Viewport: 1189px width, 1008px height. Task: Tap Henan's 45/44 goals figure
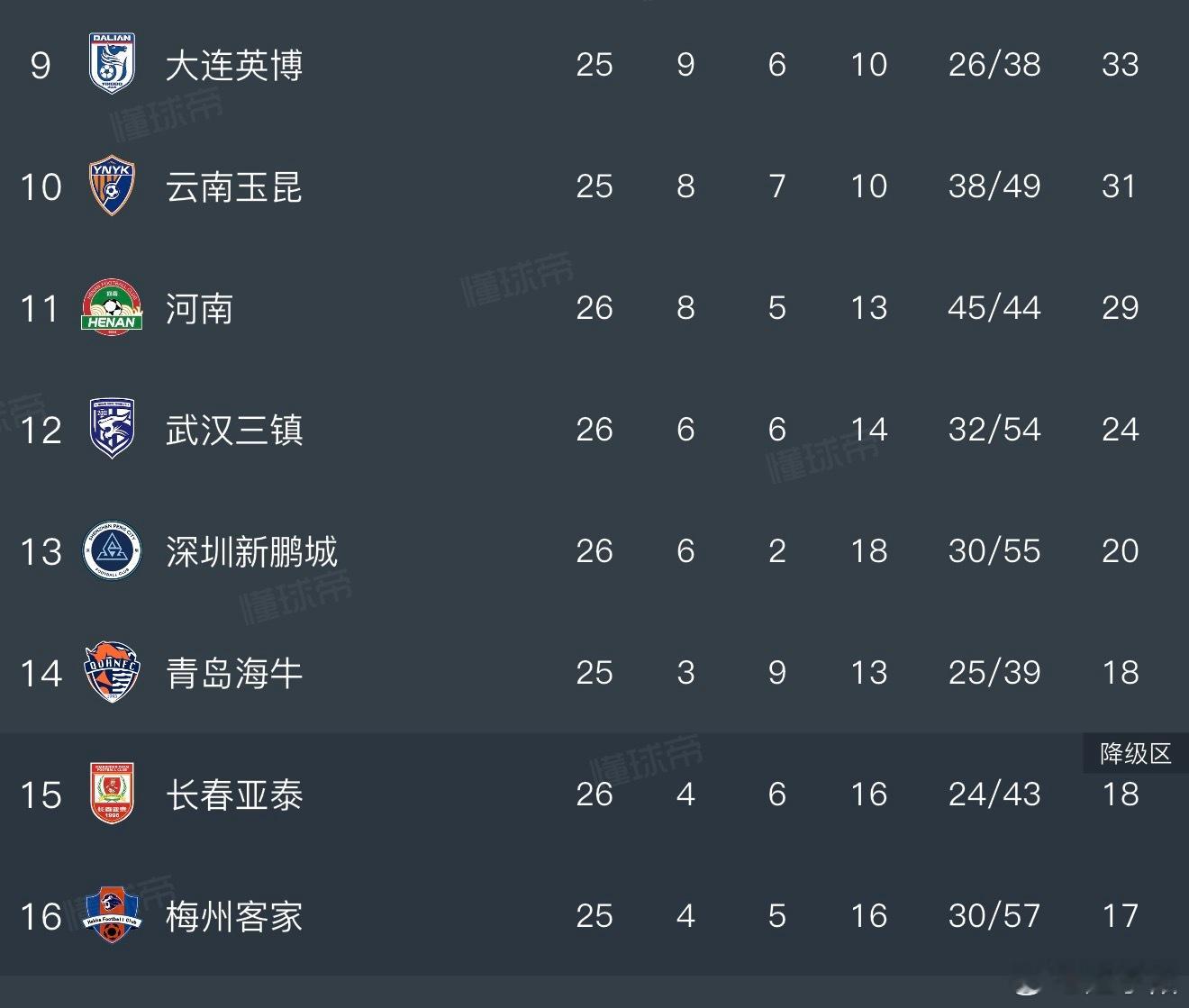(994, 308)
